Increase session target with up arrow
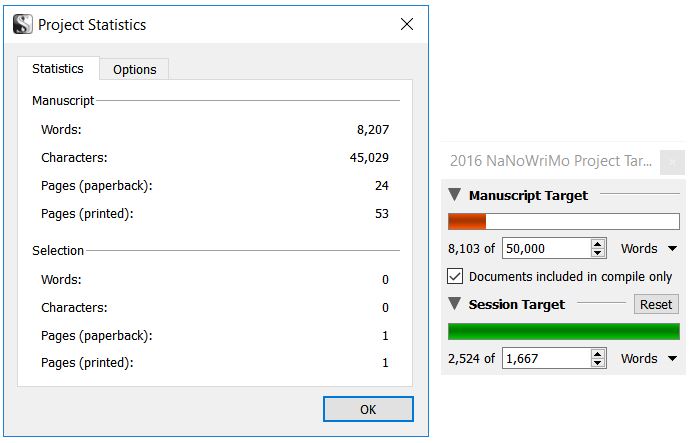Image resolution: width=693 pixels, height=443 pixels. (x=598, y=354)
